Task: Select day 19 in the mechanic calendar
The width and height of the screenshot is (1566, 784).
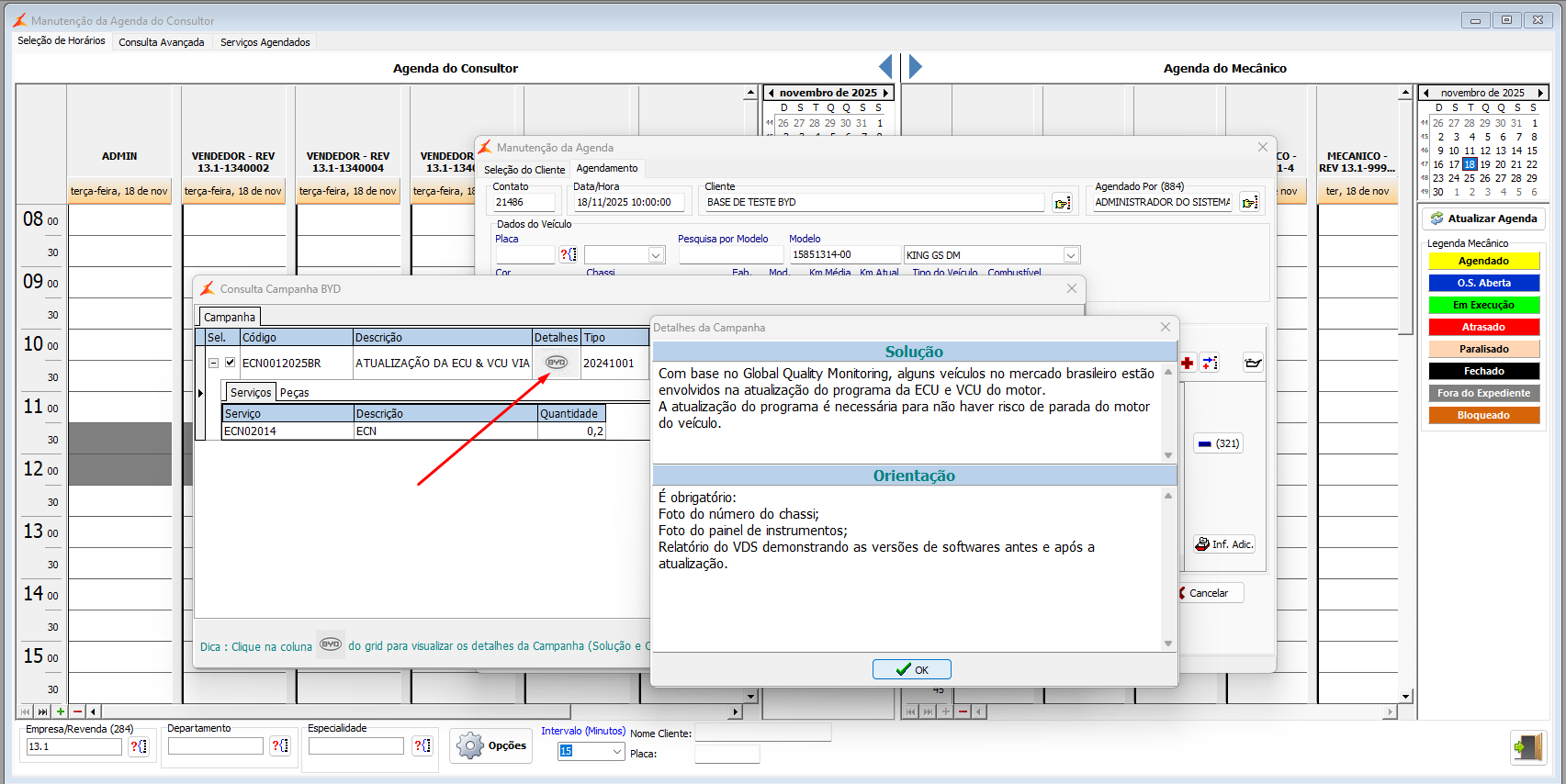Action: tap(1485, 164)
